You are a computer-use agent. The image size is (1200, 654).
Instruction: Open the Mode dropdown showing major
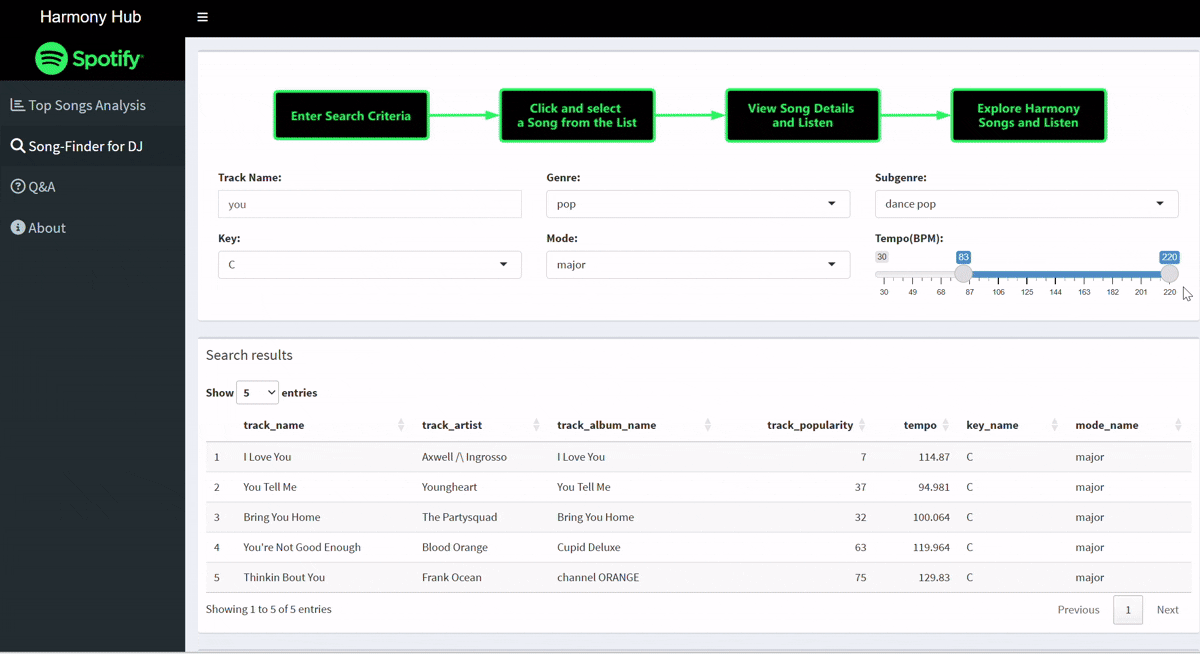click(x=698, y=265)
